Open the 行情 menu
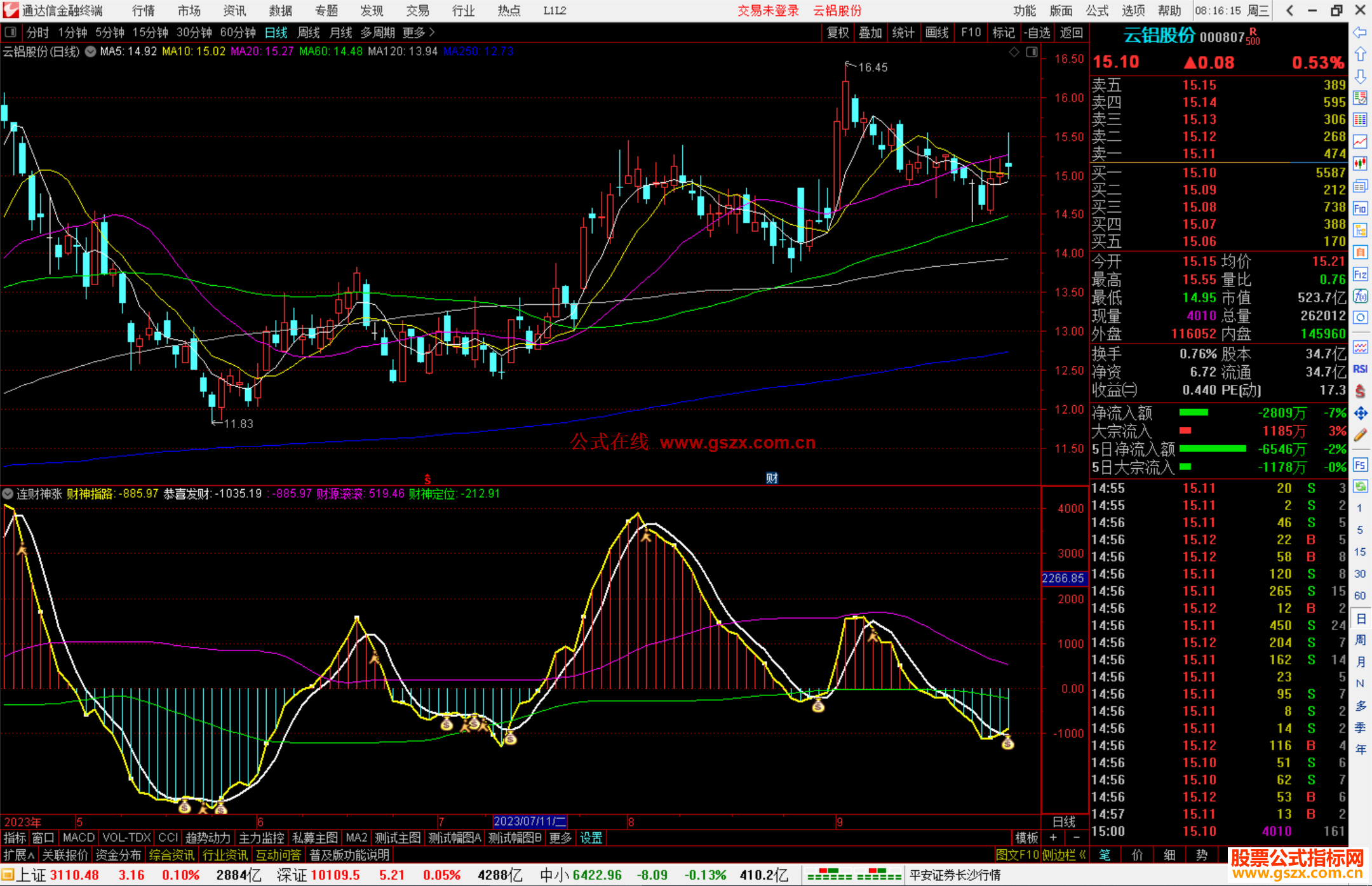 click(143, 11)
